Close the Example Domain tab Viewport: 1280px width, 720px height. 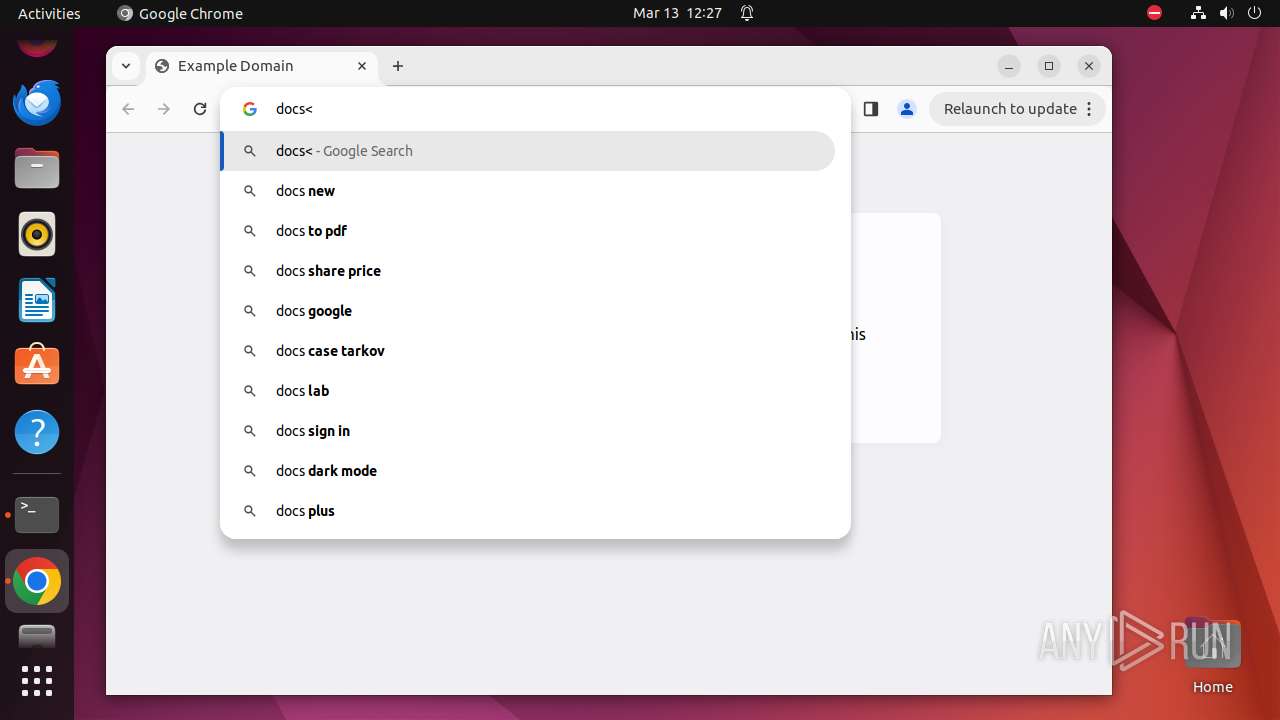362,66
